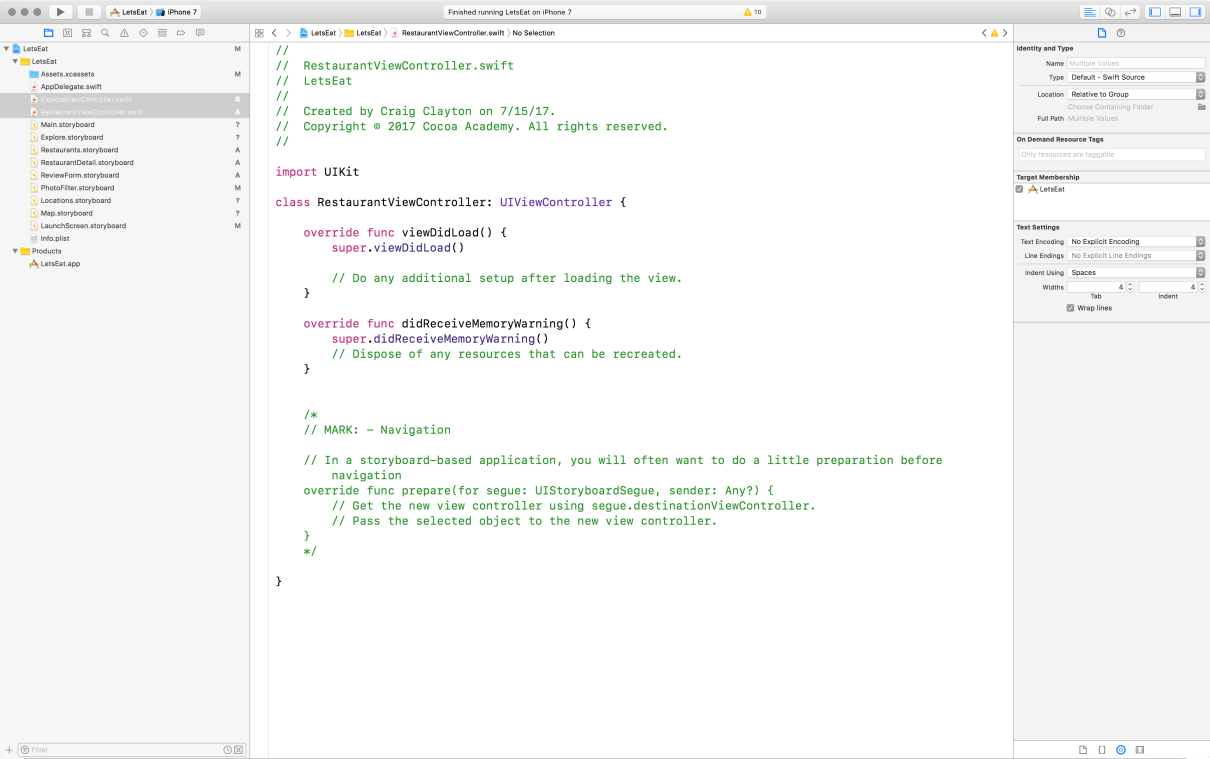Show the File Template library
Screen dimensions: 1210x759
(x=1083, y=749)
